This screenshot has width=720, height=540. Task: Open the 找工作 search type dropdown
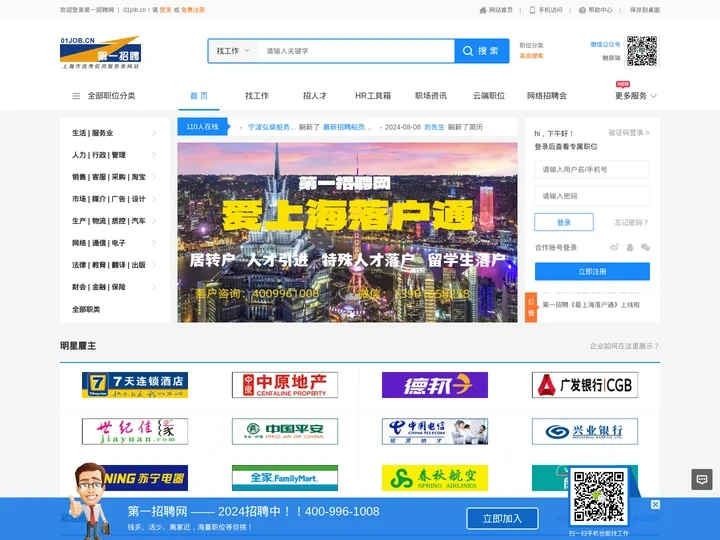(x=233, y=51)
